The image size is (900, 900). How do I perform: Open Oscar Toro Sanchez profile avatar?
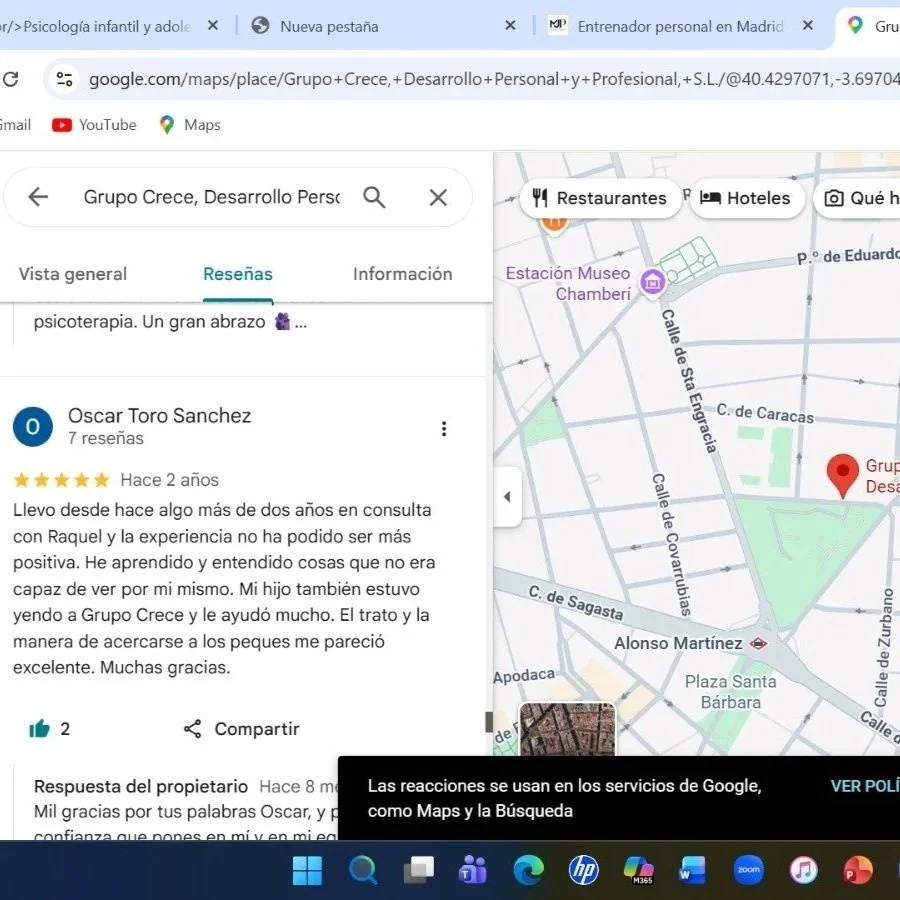click(33, 426)
